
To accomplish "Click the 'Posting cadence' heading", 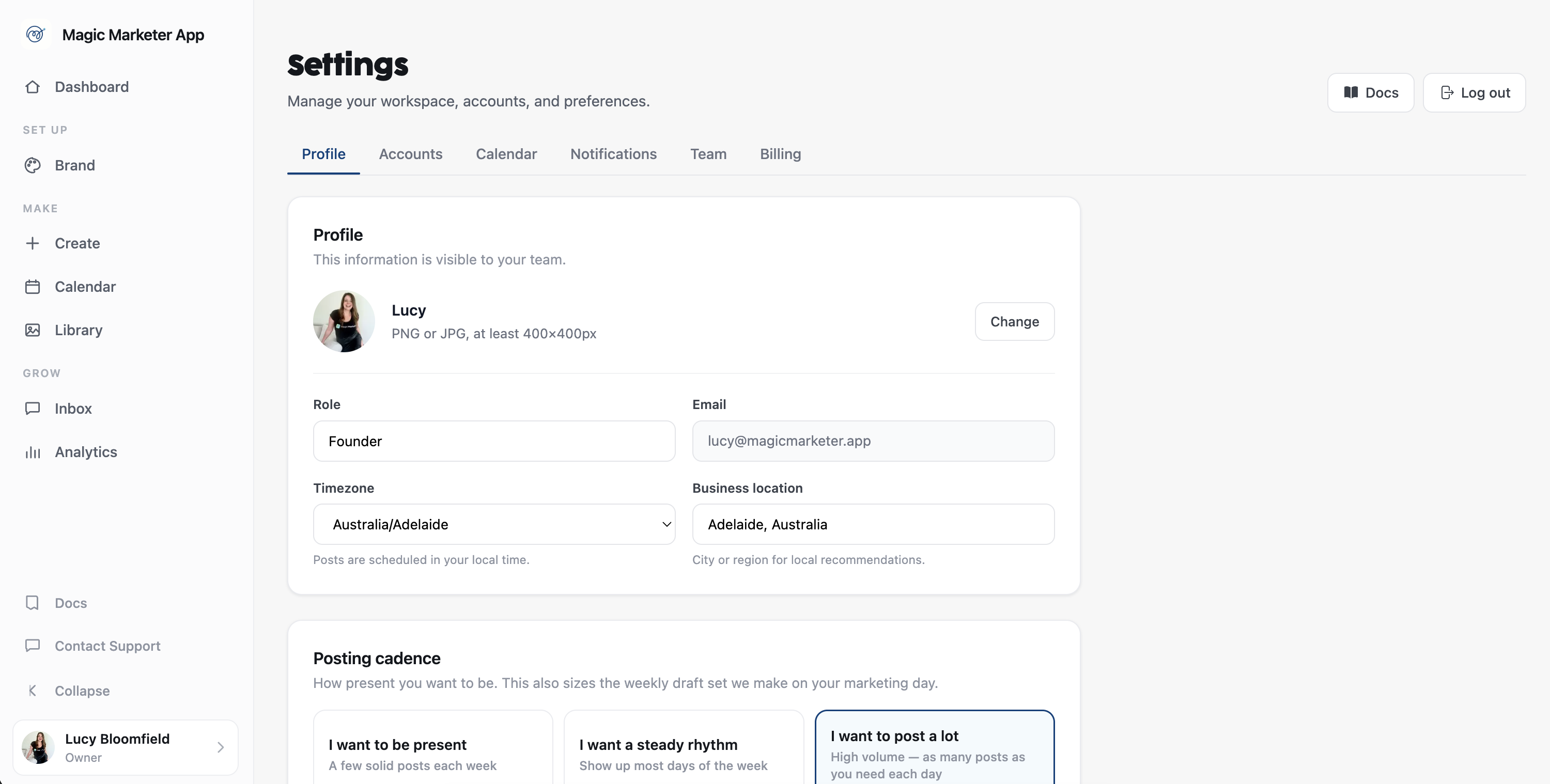I will [377, 658].
